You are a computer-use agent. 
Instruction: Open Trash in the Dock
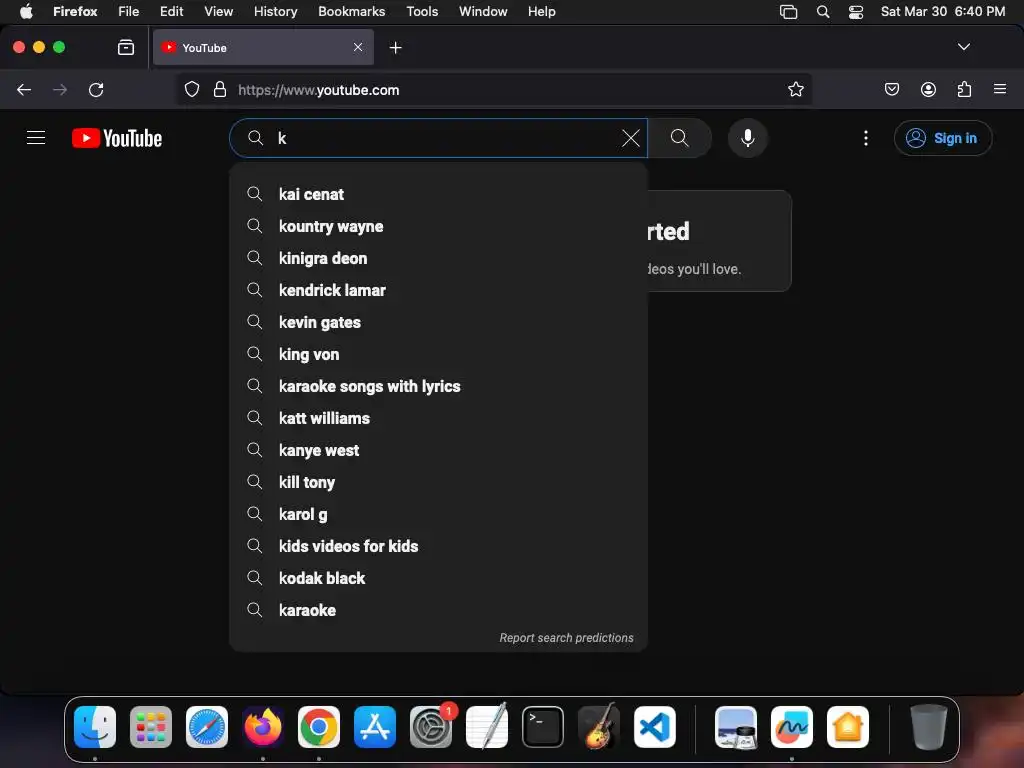[x=928, y=727]
